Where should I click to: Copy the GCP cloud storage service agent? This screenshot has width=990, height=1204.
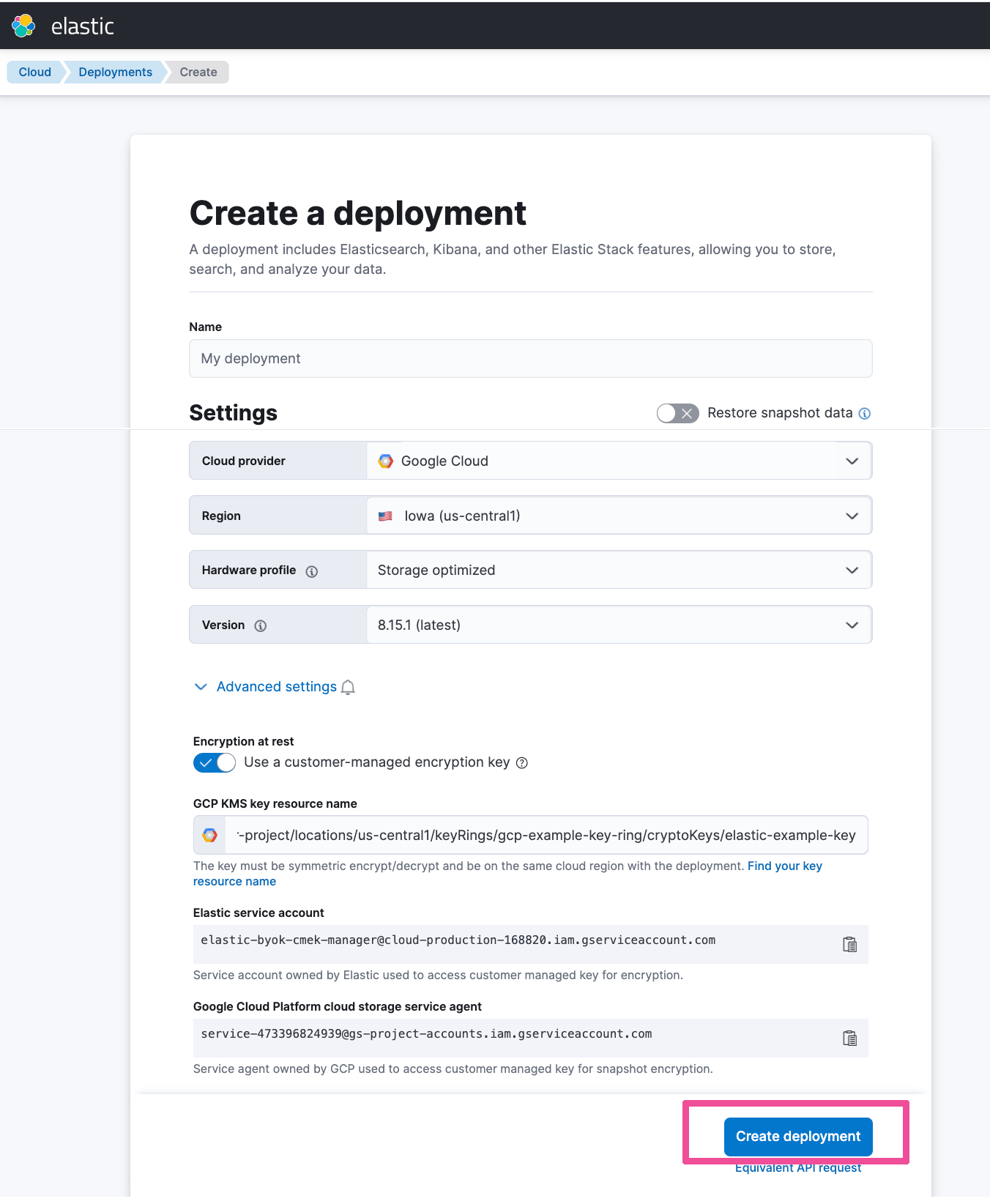(x=849, y=1038)
